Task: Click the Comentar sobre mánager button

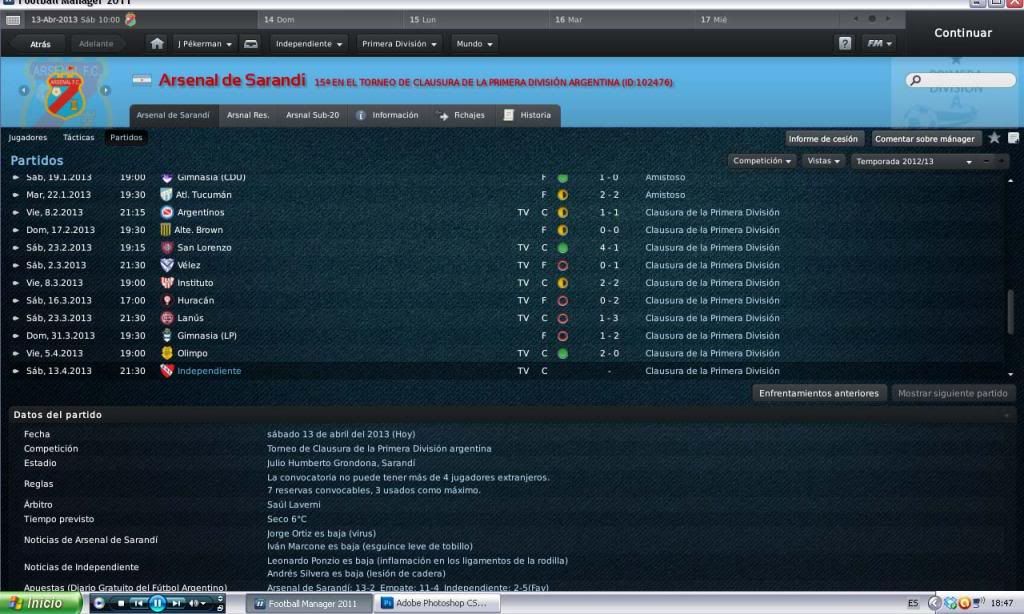Action: pos(925,138)
